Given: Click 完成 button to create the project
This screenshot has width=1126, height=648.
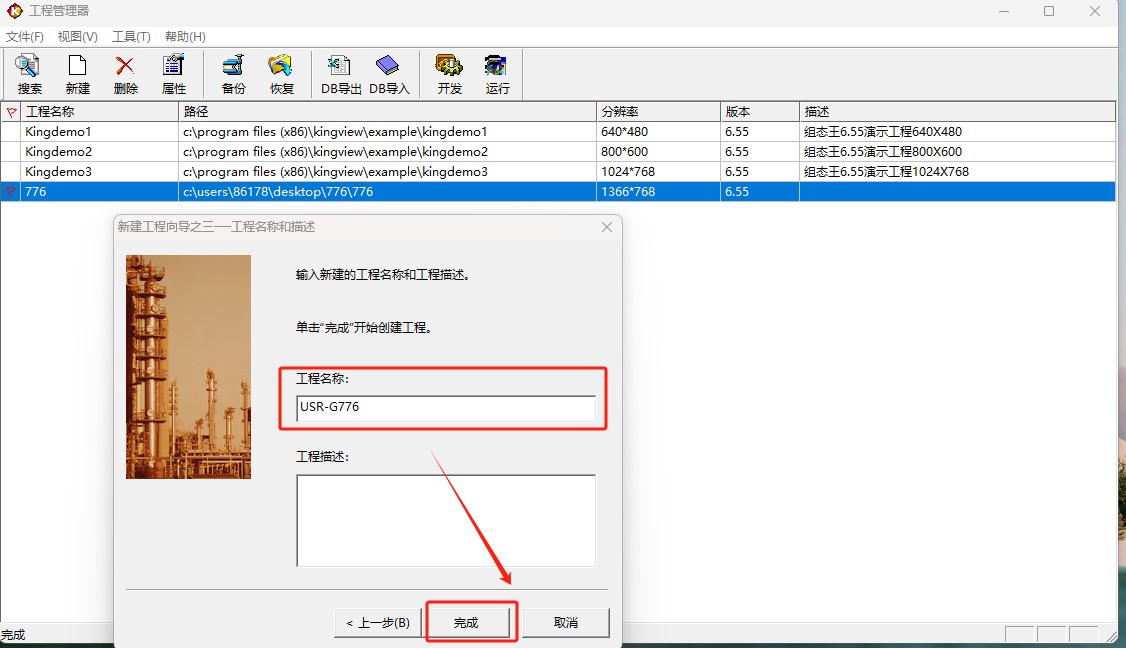Looking at the screenshot, I should [x=467, y=622].
